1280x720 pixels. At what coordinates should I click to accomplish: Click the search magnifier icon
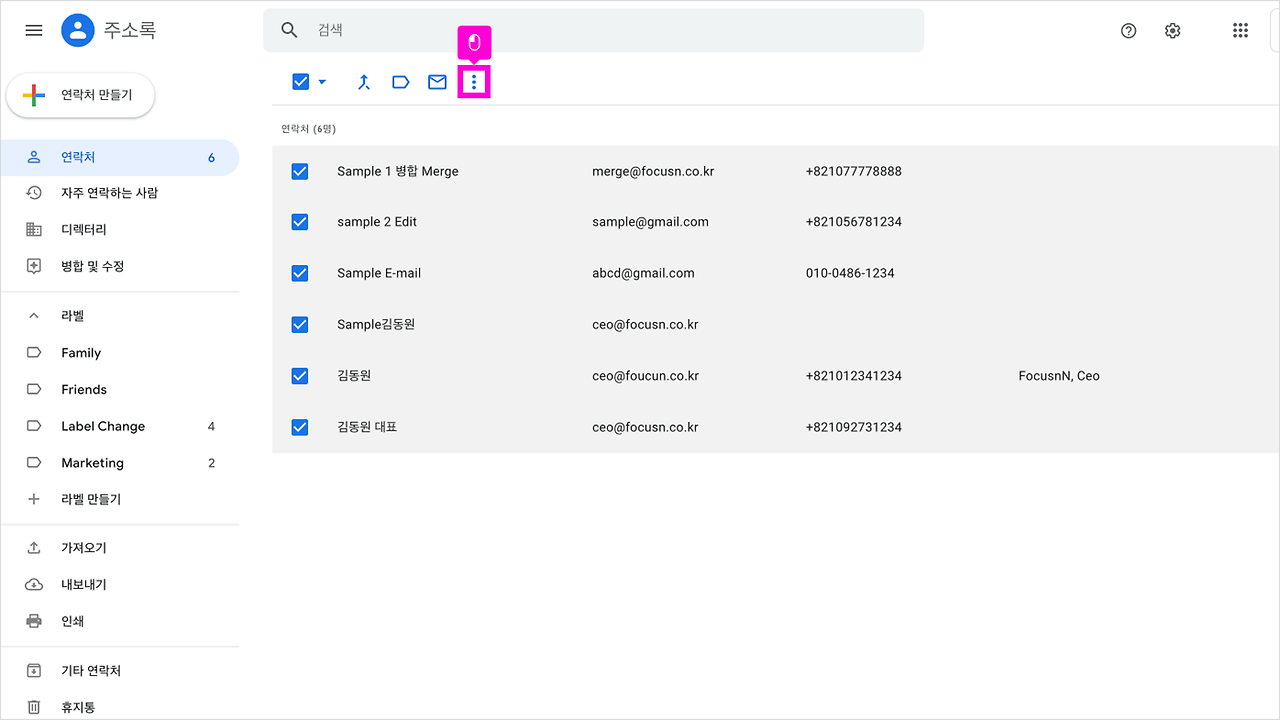point(290,30)
